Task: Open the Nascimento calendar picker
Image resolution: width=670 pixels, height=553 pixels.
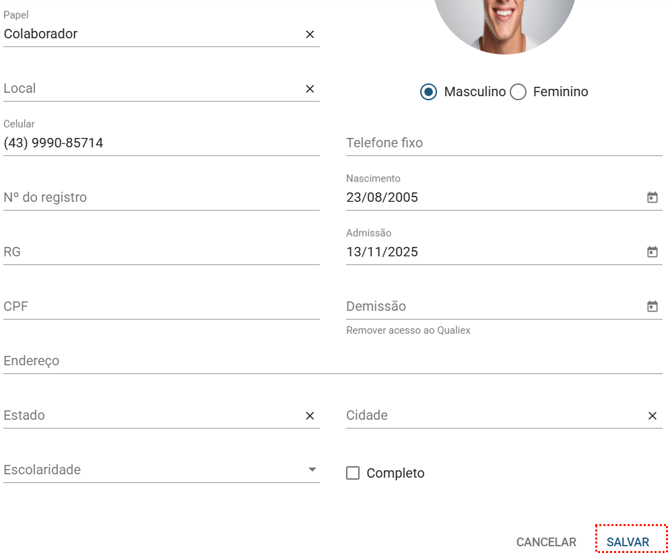Action: (x=652, y=198)
